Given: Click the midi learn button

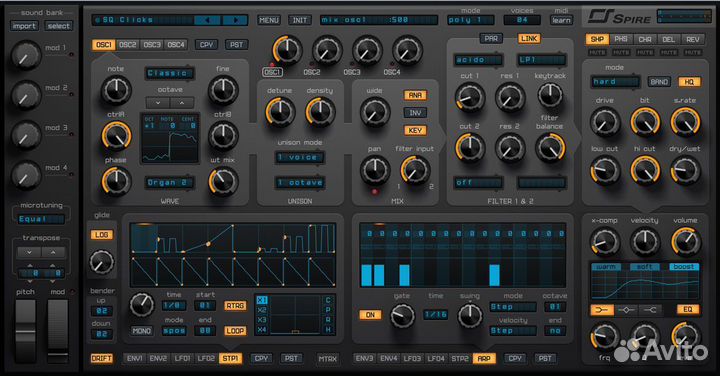Looking at the screenshot, I should click(561, 20).
